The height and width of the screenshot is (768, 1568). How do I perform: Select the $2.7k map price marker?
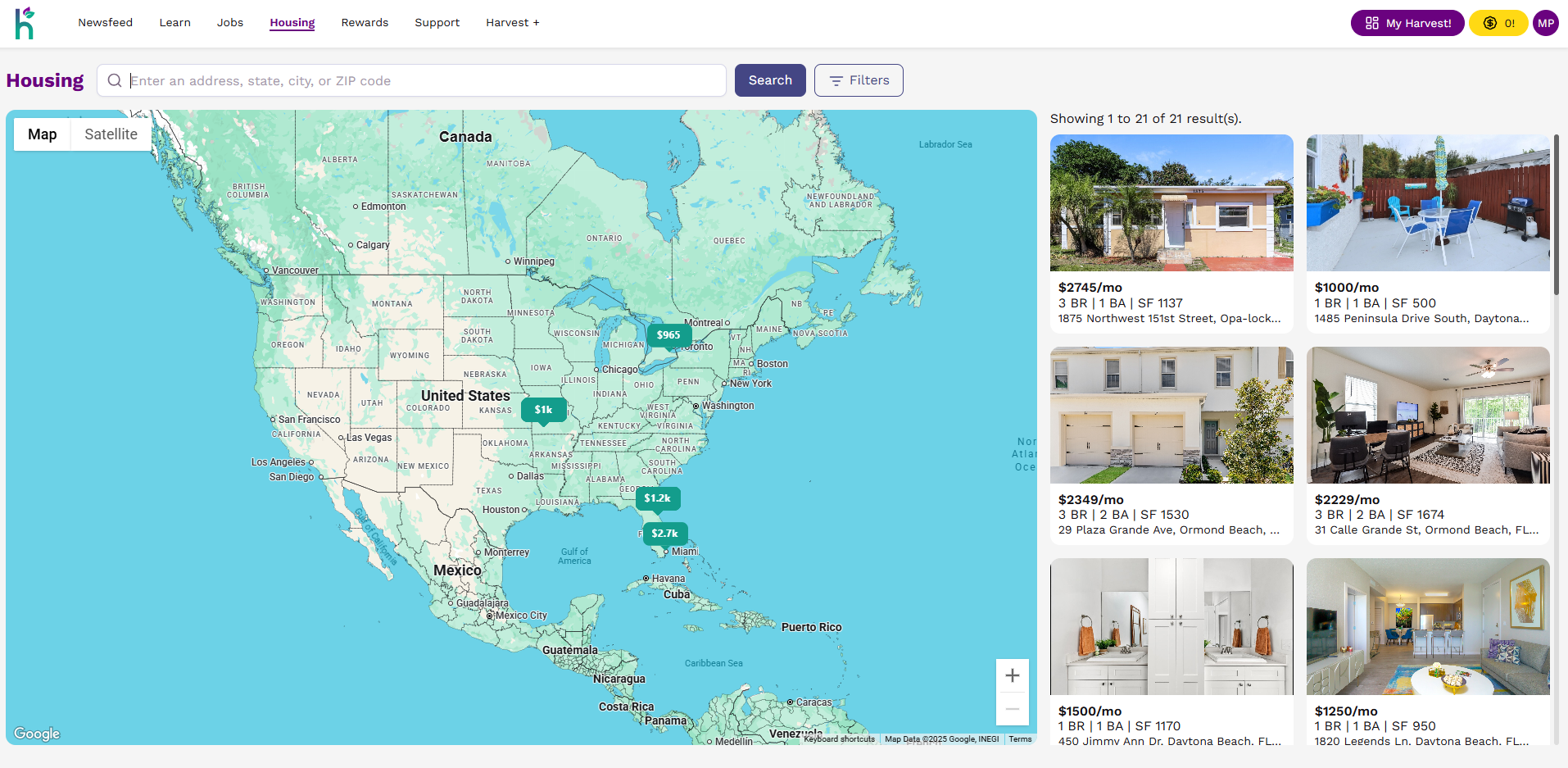click(x=664, y=534)
